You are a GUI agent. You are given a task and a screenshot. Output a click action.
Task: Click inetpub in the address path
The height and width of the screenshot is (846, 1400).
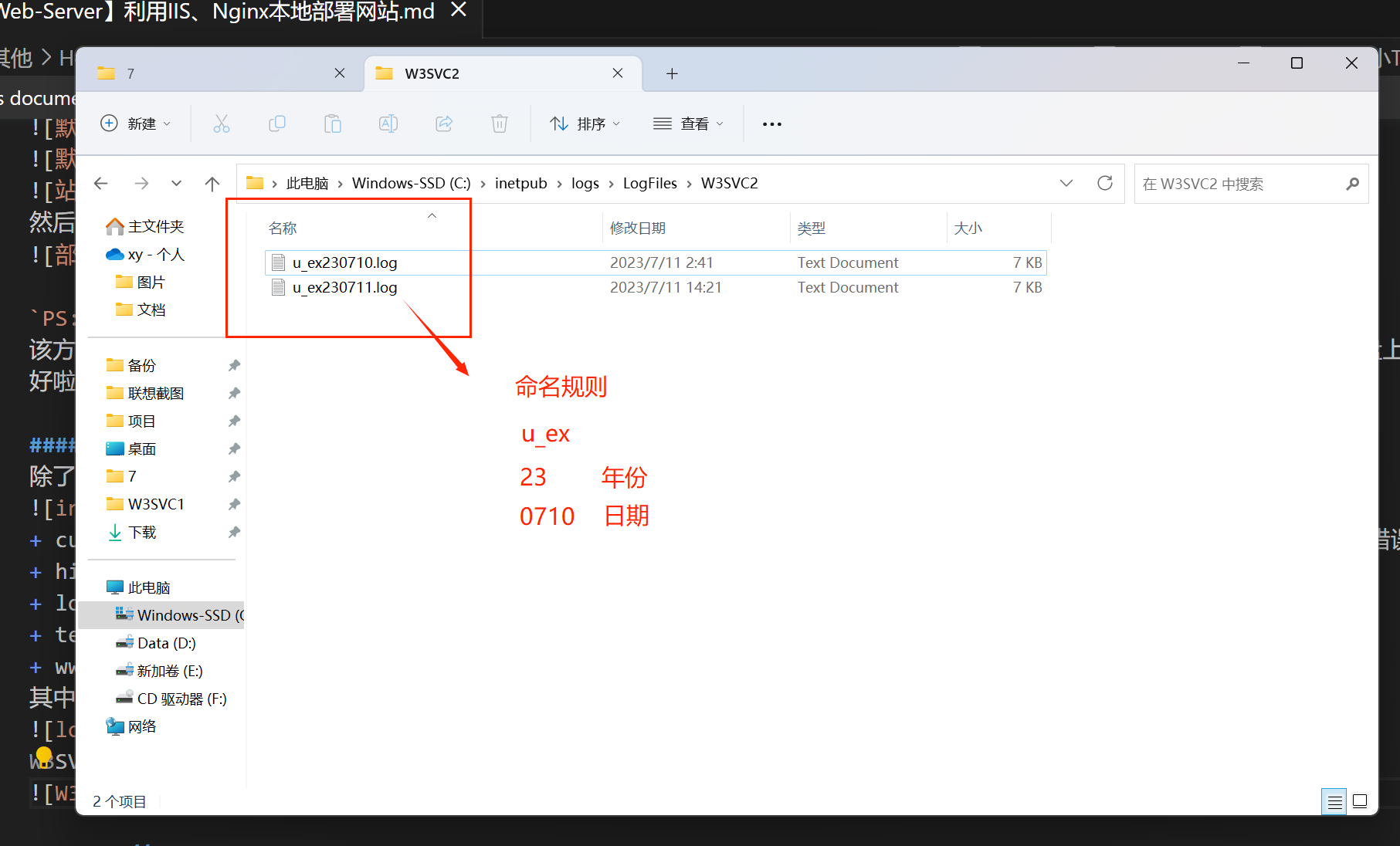click(521, 184)
